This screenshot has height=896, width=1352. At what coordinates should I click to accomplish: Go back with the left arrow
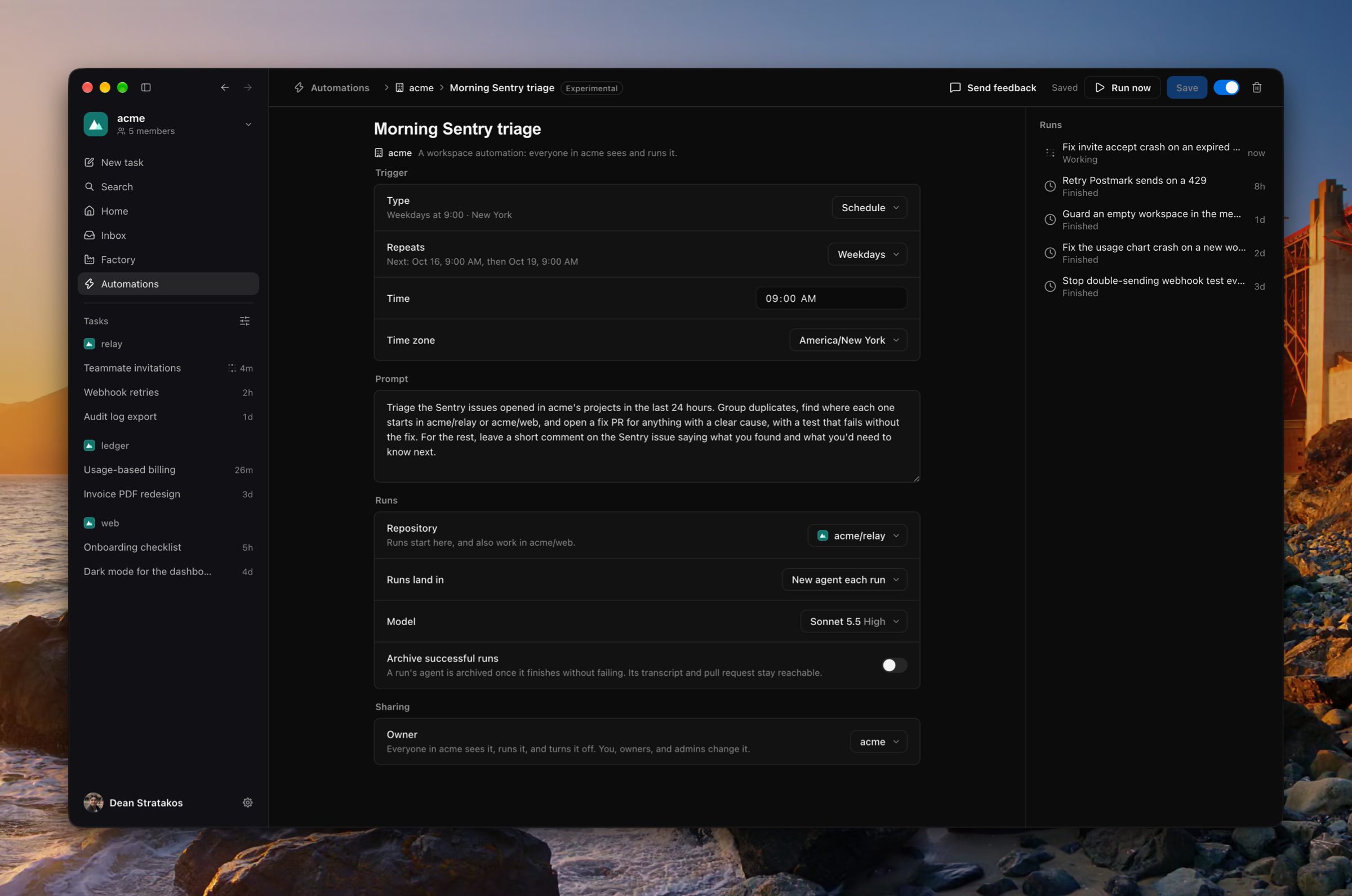click(225, 87)
